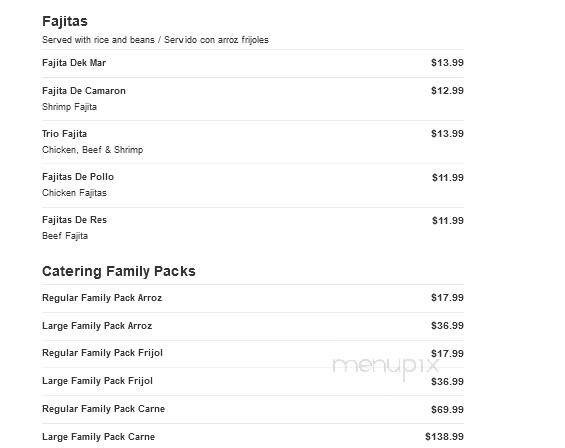
Task: Click the Chicken, Beef & Shrimp description
Action: pyautogui.click(x=93, y=150)
